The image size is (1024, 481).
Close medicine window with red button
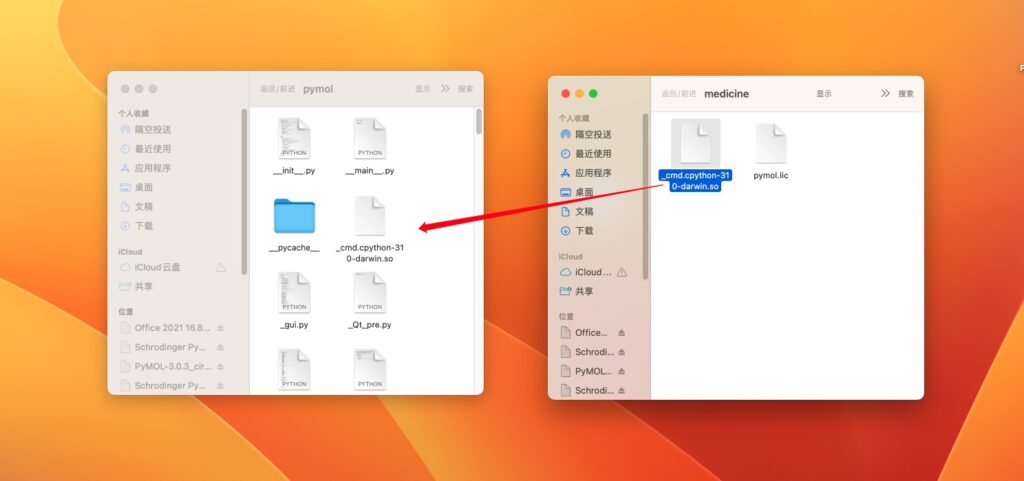tap(566, 94)
